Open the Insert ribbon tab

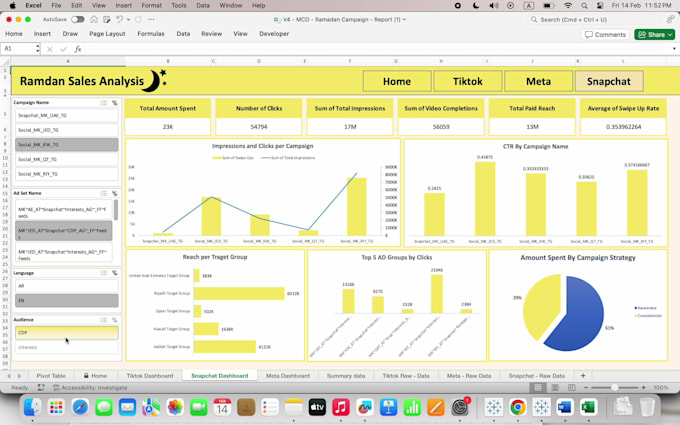point(42,34)
